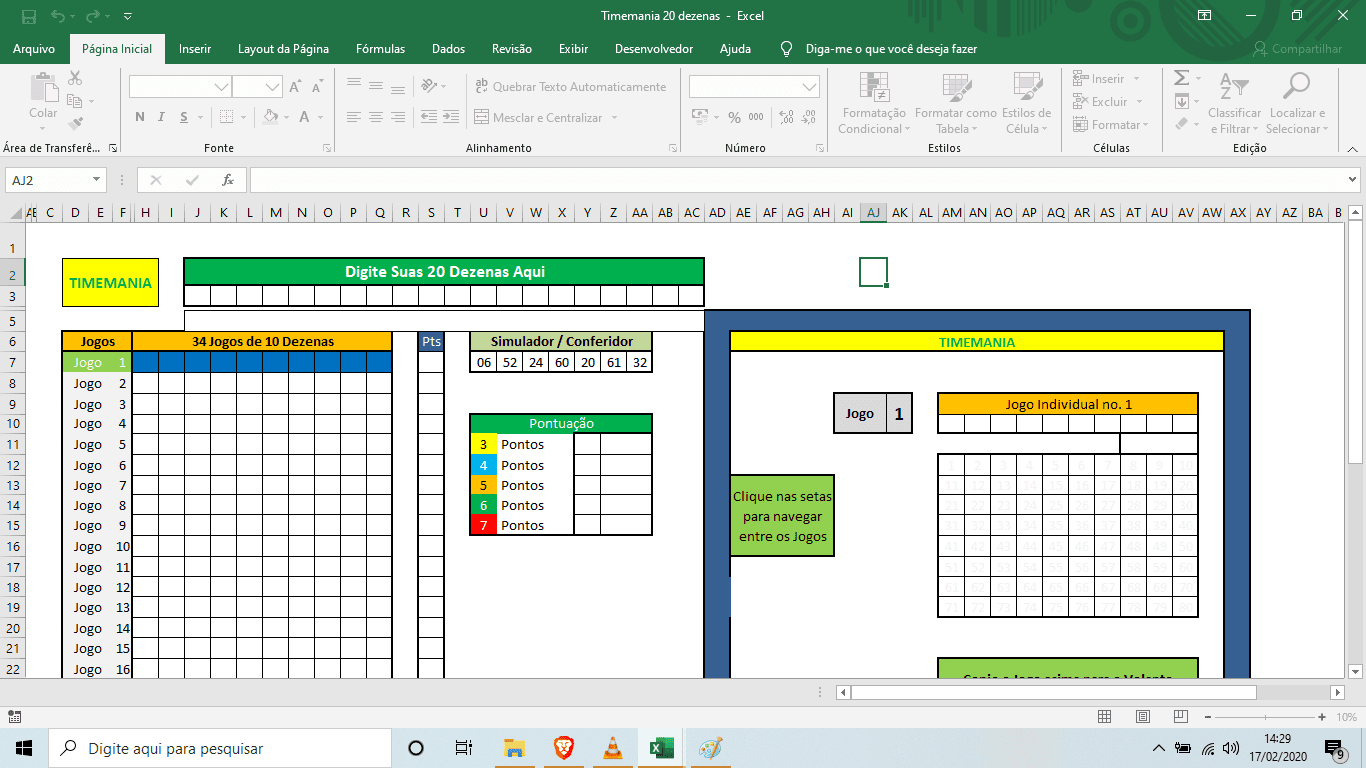1366x768 pixels.
Task: Open Estilos de Célula gallery
Action: pos(1026,103)
